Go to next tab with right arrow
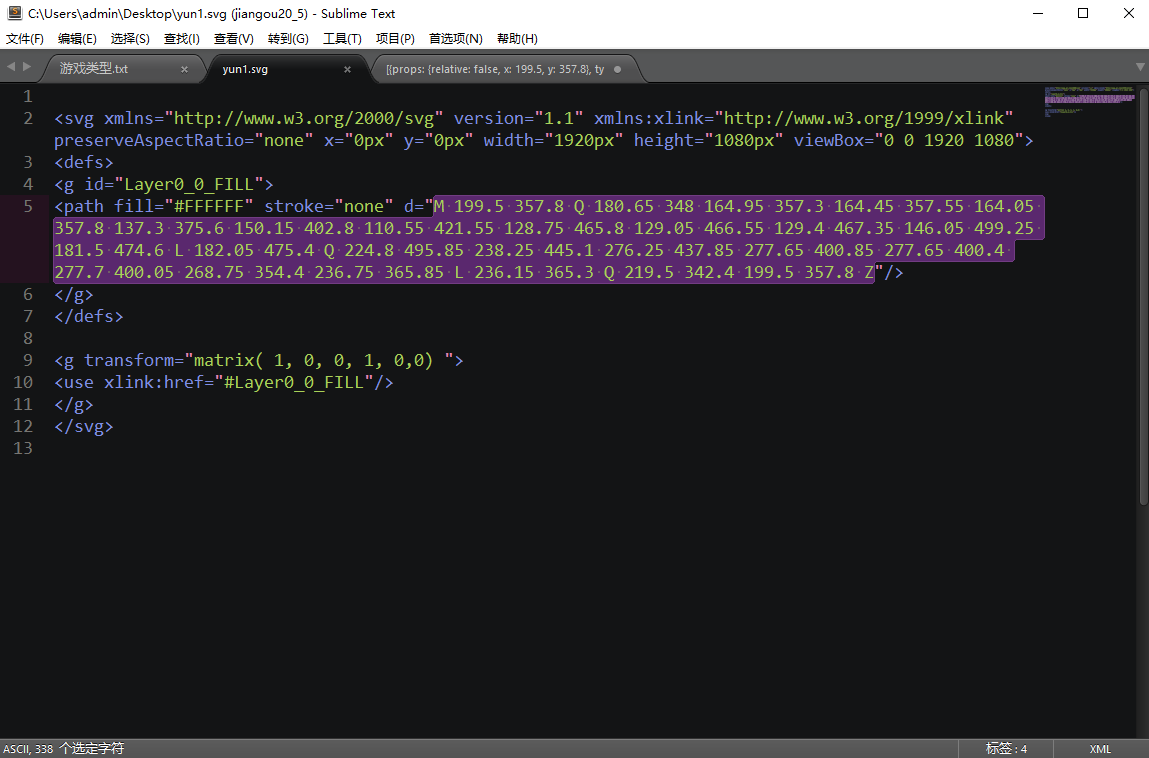The image size is (1149, 758). [27, 67]
